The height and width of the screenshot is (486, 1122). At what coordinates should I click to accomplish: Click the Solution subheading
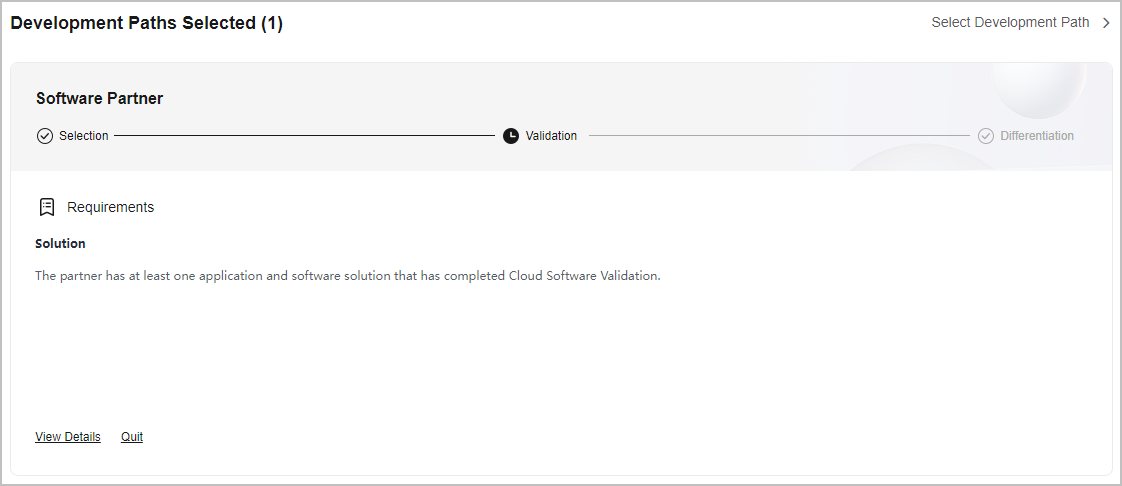[x=60, y=243]
